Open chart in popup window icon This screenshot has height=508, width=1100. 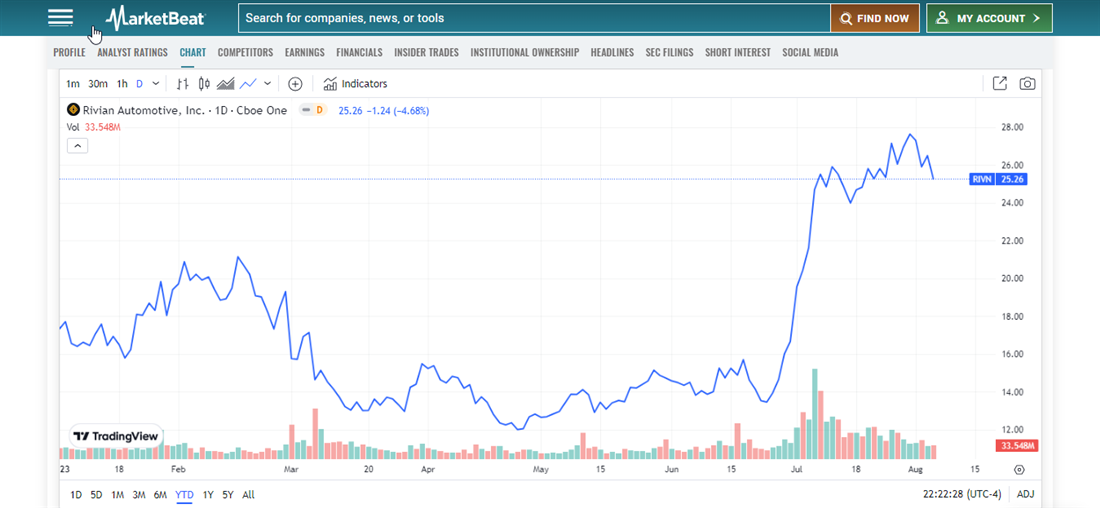tap(1000, 84)
